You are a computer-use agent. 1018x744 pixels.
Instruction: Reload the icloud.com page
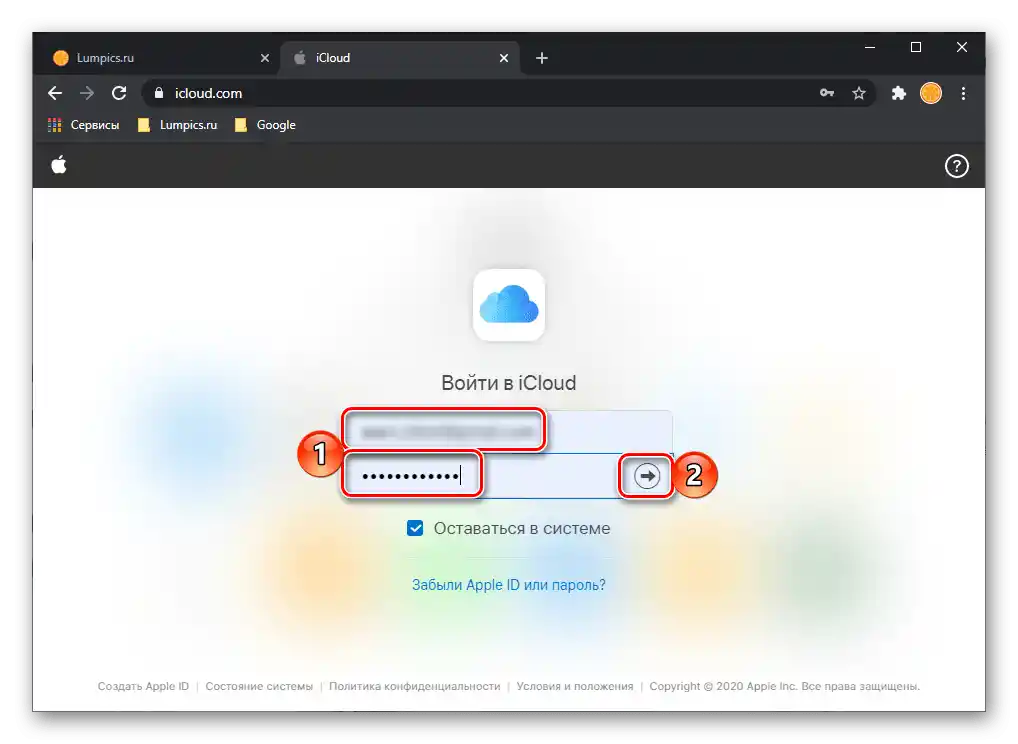(x=119, y=93)
